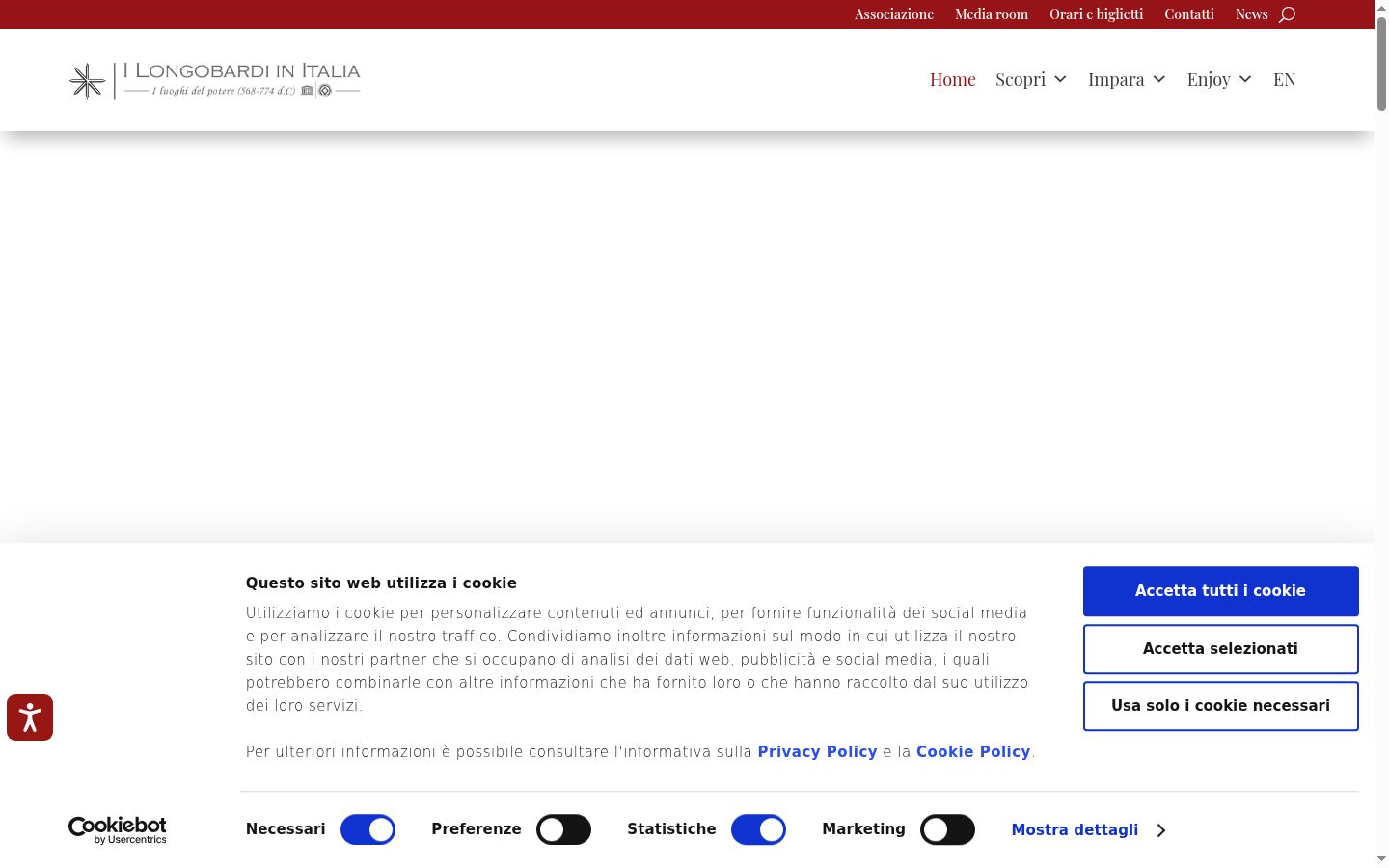Click Usa solo i cookie necessari button

[x=1220, y=706]
